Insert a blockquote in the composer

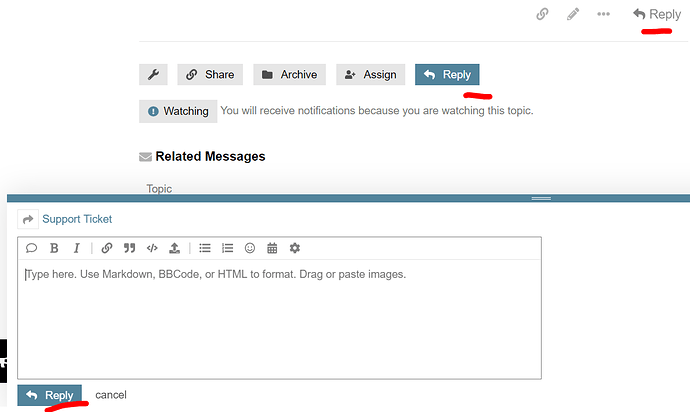coord(129,248)
